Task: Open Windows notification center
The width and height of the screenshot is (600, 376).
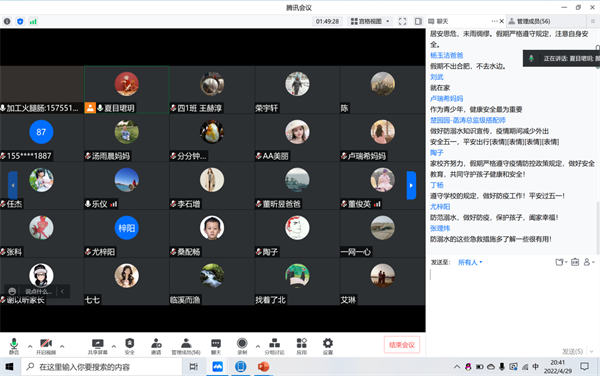Action: tap(584, 366)
